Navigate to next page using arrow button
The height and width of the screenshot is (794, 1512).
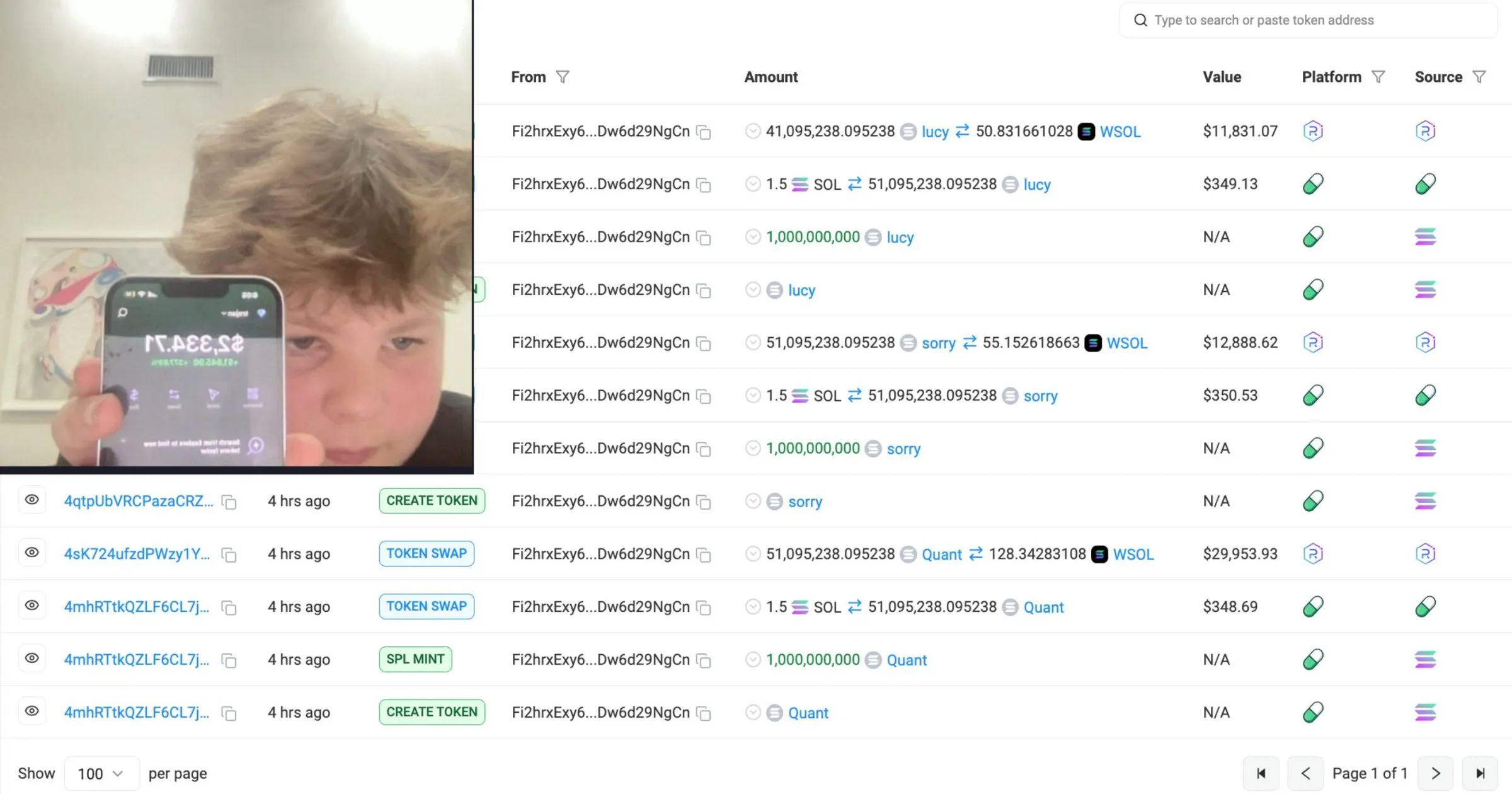tap(1436, 773)
